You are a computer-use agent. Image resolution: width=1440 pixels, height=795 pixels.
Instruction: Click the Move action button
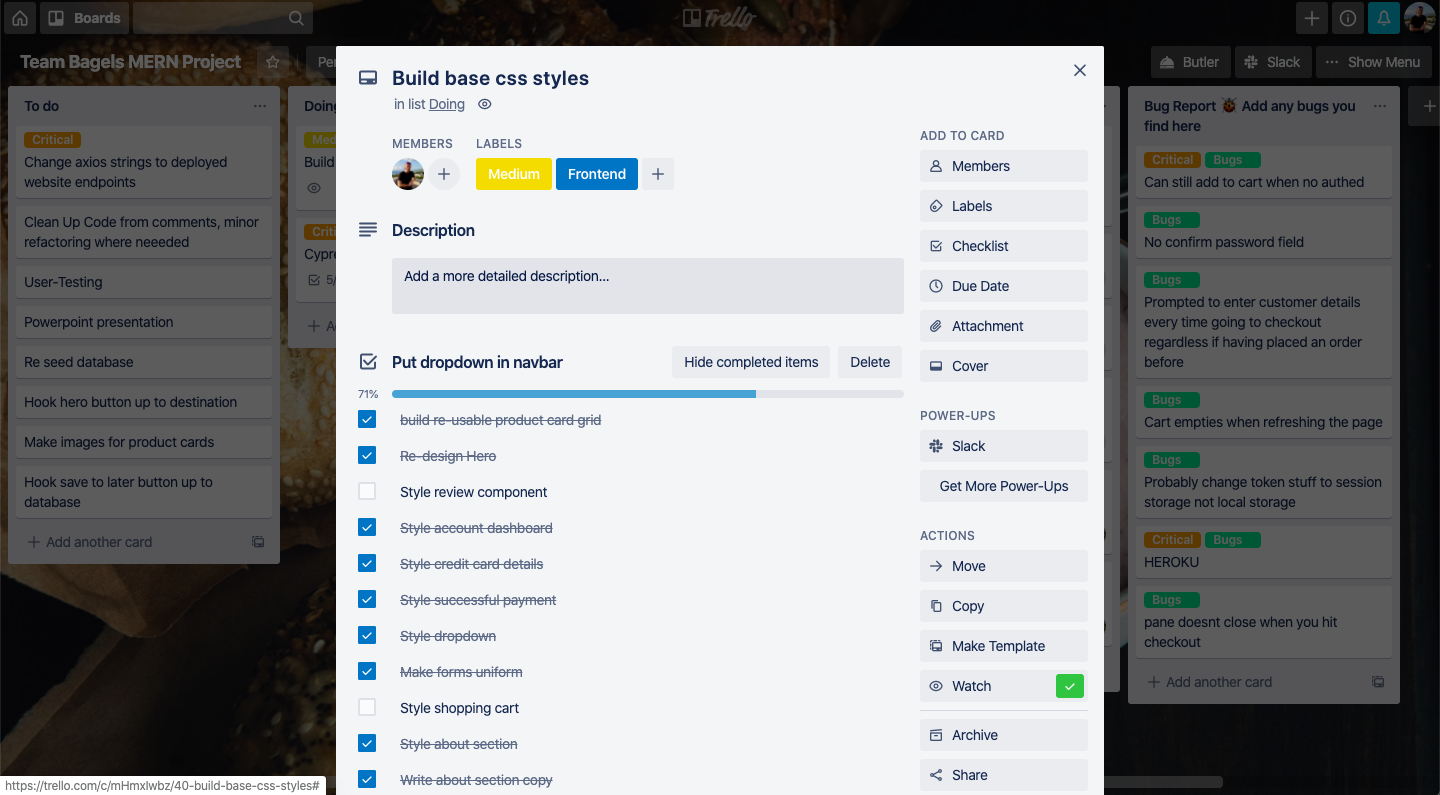[1004, 566]
